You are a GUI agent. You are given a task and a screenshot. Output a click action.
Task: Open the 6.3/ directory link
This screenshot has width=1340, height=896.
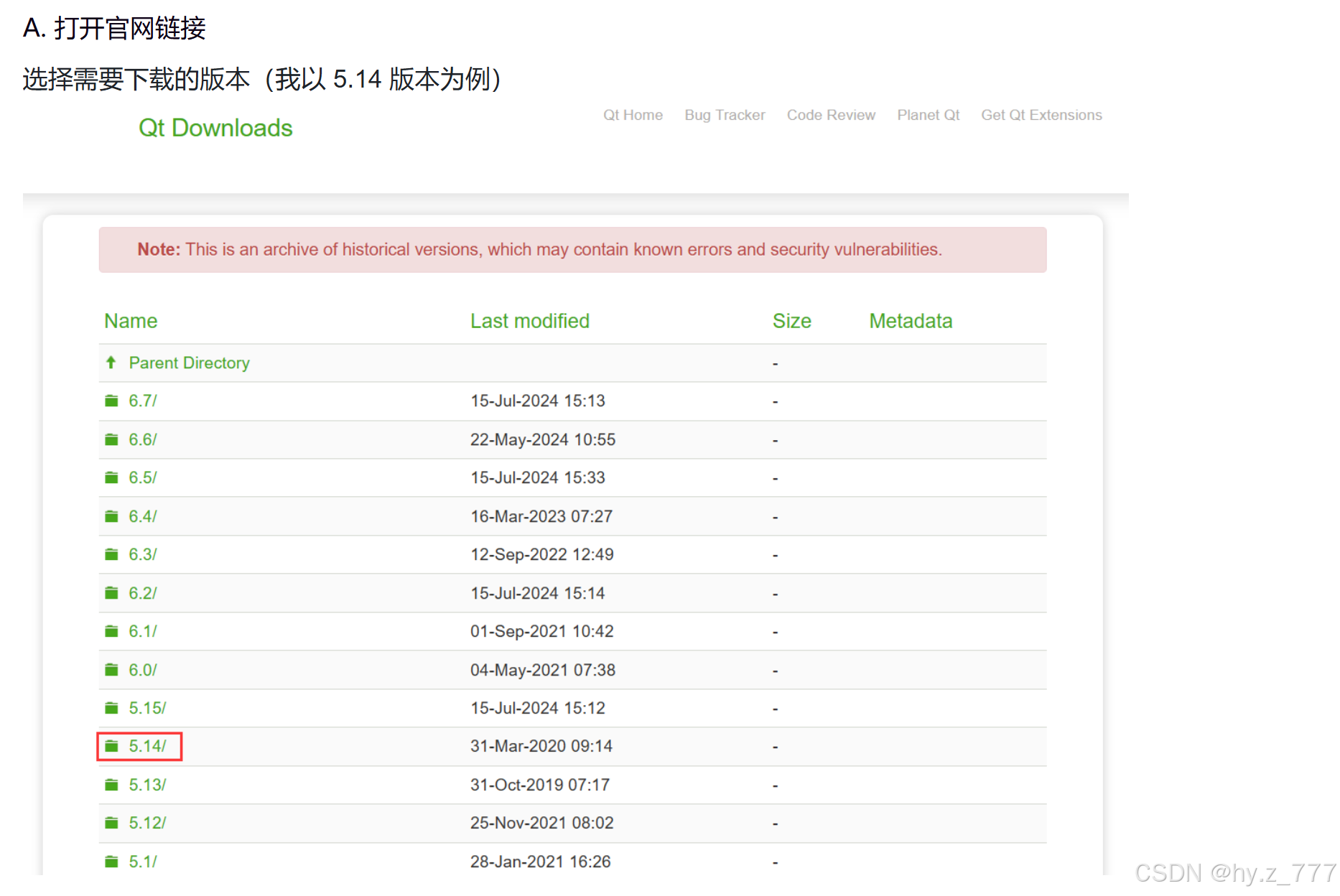143,554
